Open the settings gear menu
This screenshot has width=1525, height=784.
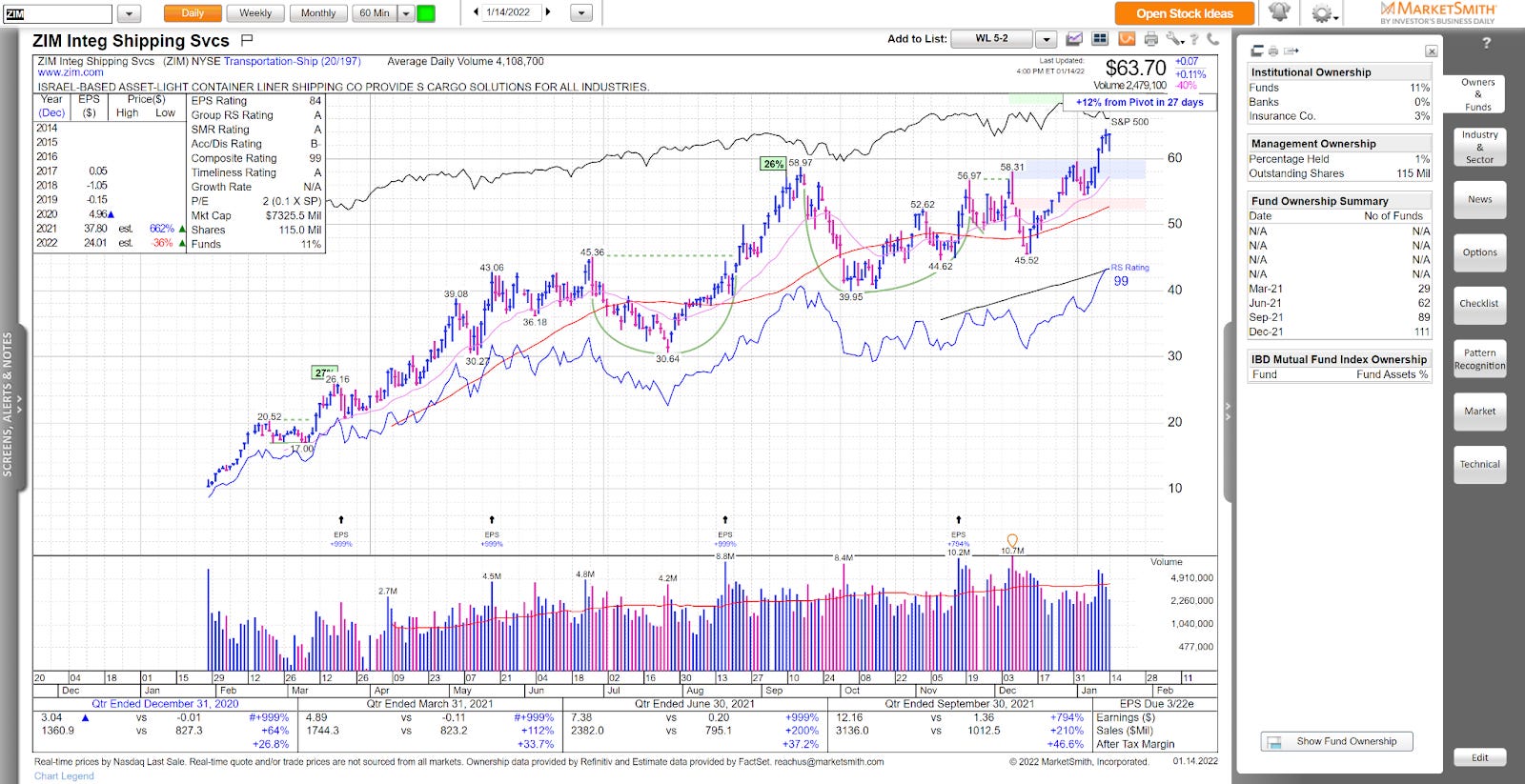pos(1323,13)
